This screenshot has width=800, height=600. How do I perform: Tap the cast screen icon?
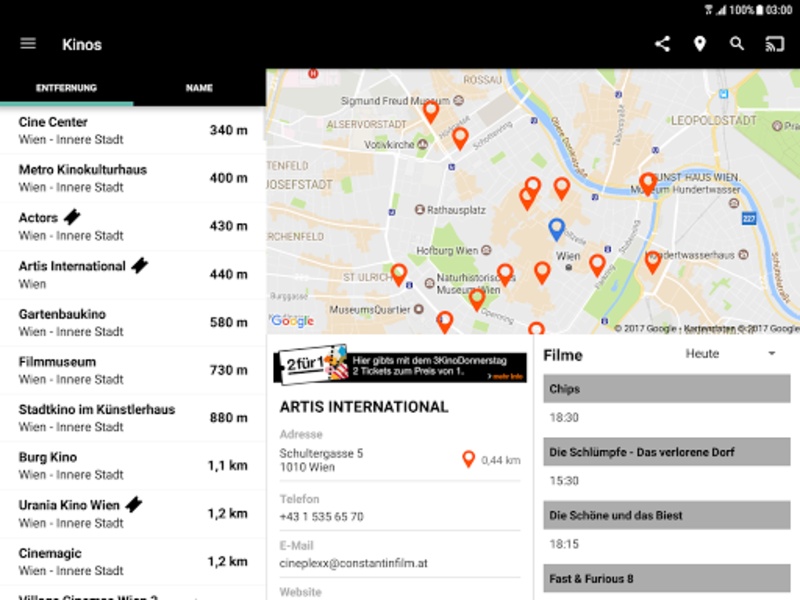(774, 44)
